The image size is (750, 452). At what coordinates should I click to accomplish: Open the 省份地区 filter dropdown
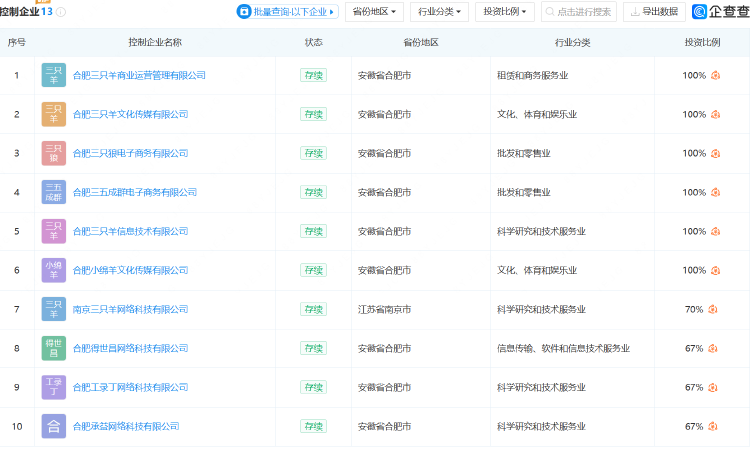tap(375, 12)
